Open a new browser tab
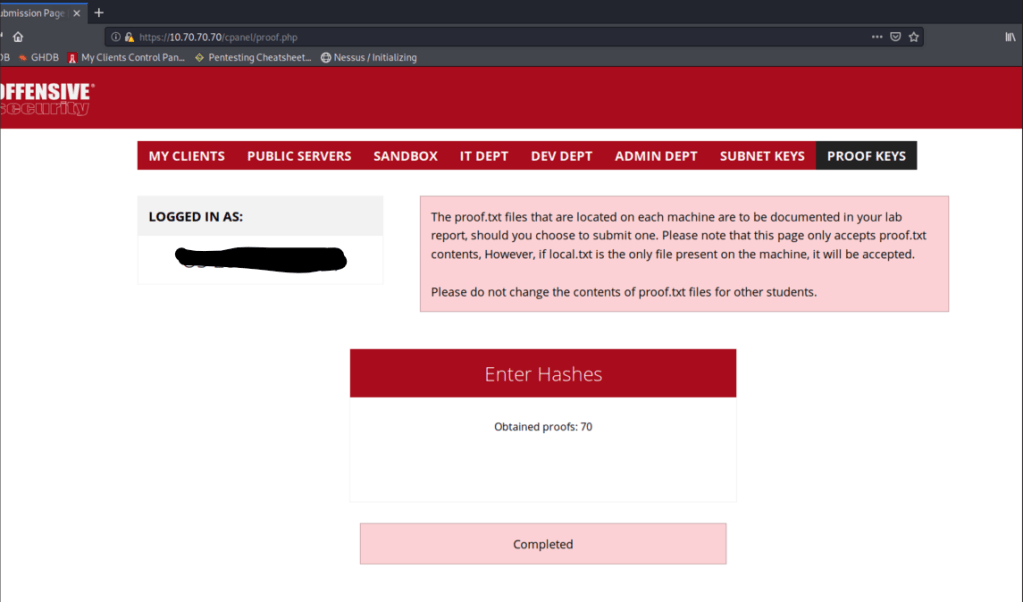Image resolution: width=1023 pixels, height=602 pixels. click(98, 12)
